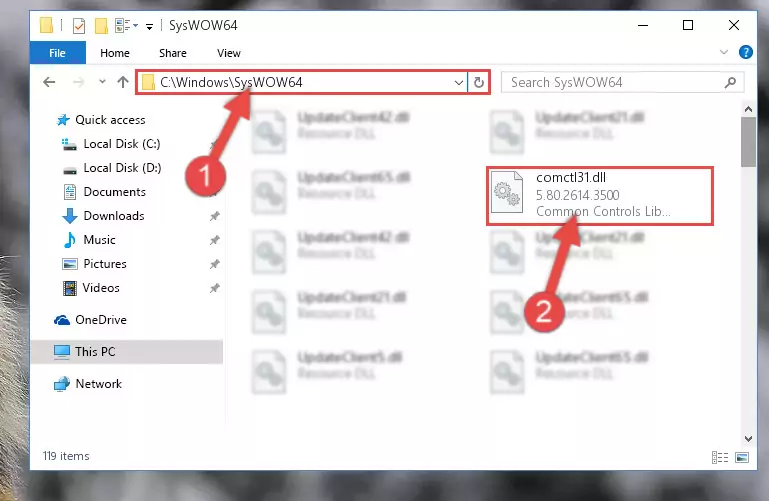
Task: Open the address bar history dropdown
Action: [459, 82]
